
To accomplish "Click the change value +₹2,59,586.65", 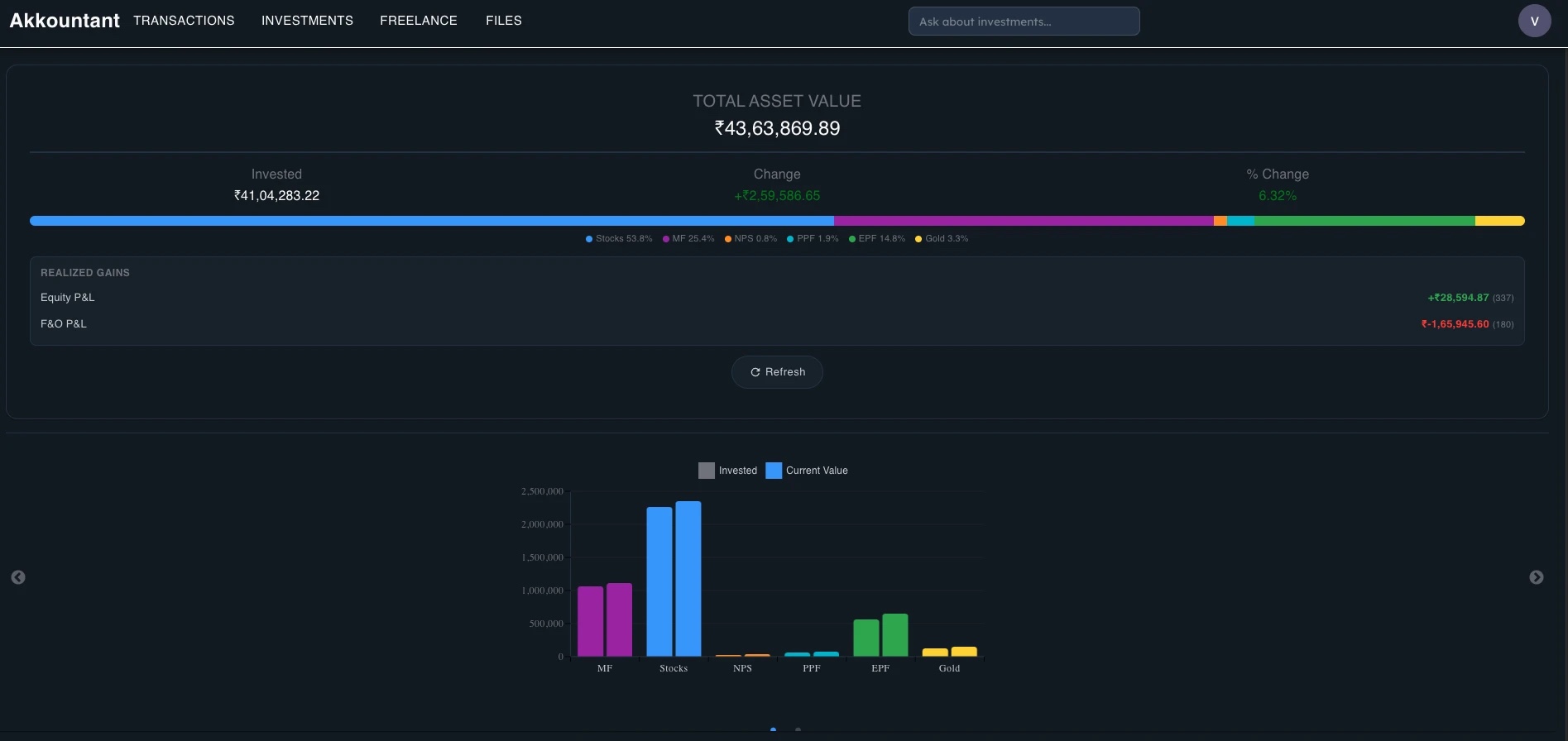I will tap(777, 196).
